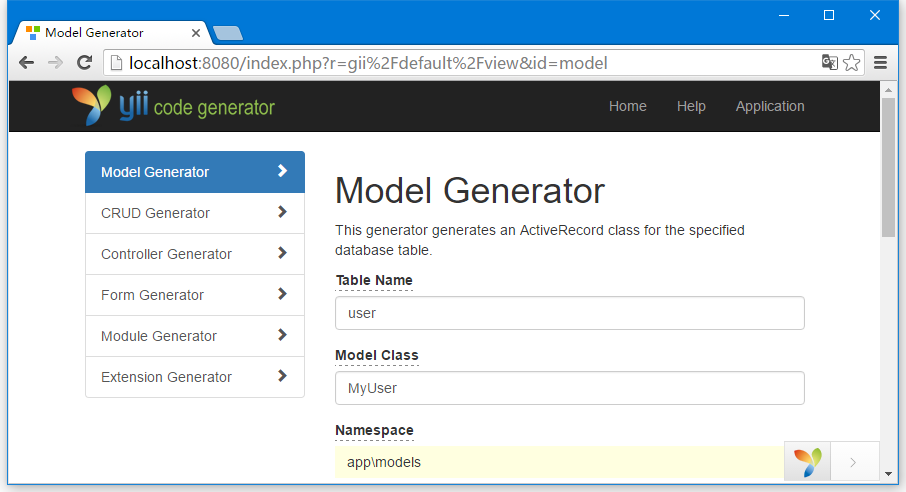
Task: Click the Yii code generator logo
Action: (x=173, y=106)
